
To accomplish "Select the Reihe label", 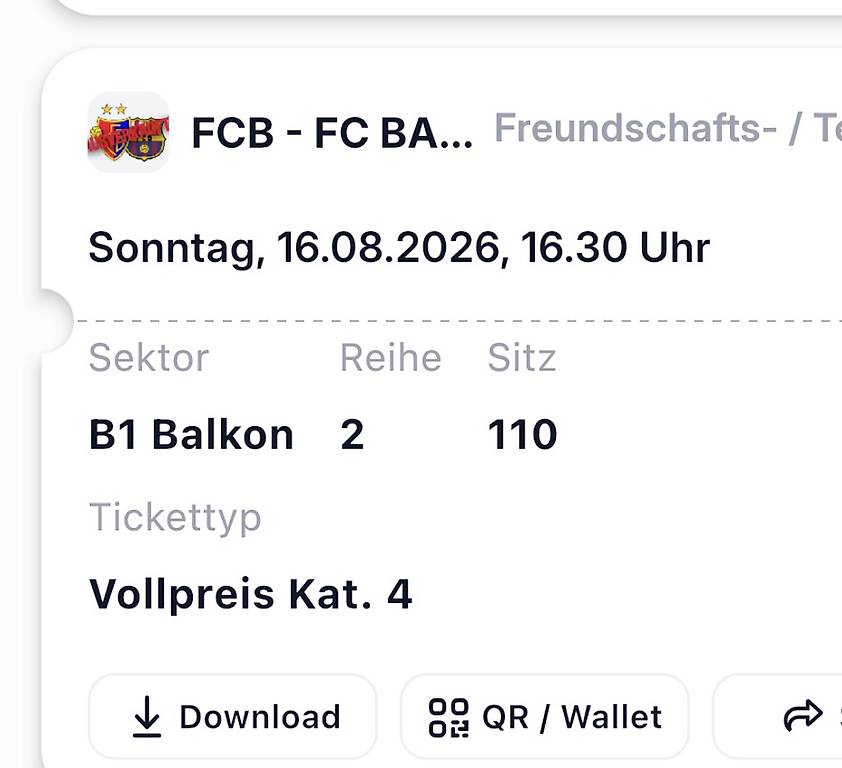I will 390,358.
